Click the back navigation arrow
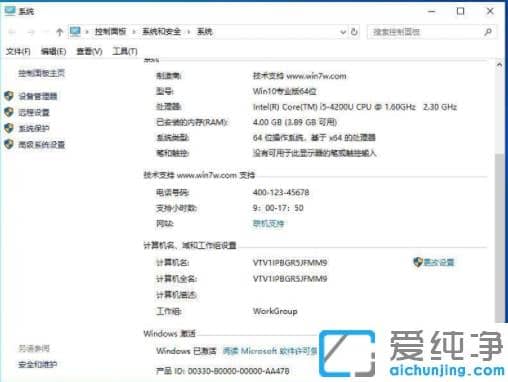Screen dimensions: 508x382 pos(12,32)
